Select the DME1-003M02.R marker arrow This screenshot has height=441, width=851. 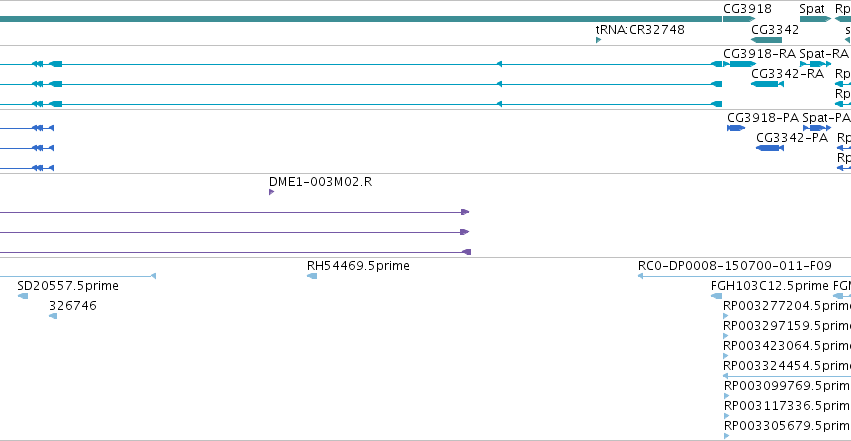pyautogui.click(x=271, y=192)
